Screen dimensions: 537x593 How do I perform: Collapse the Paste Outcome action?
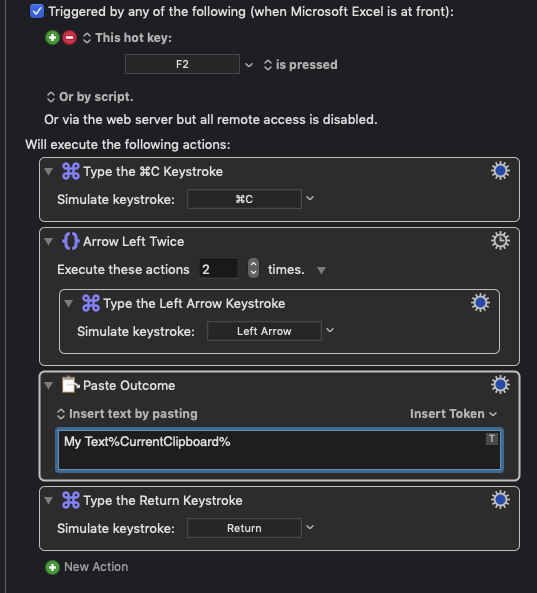(x=48, y=385)
